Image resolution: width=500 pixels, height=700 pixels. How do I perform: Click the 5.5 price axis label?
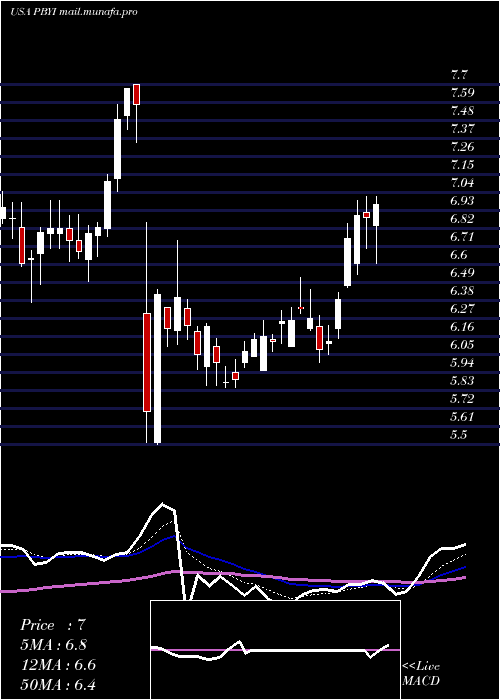(459, 434)
